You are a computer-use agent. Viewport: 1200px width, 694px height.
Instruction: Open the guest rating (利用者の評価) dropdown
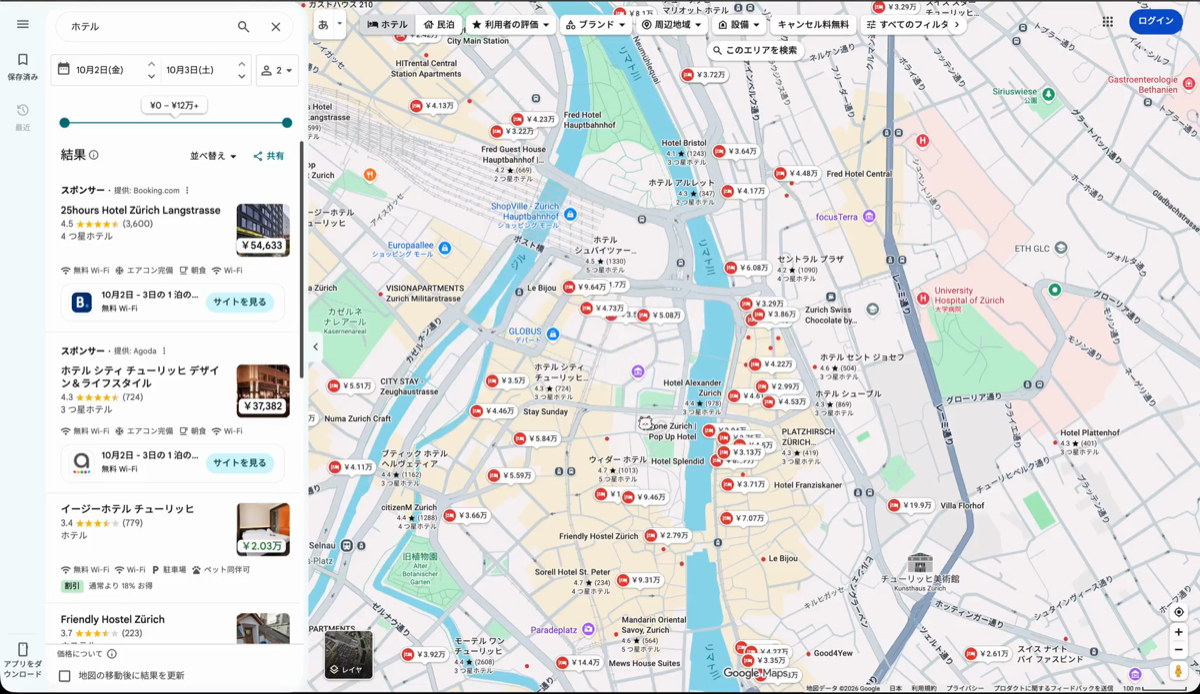pos(510,24)
